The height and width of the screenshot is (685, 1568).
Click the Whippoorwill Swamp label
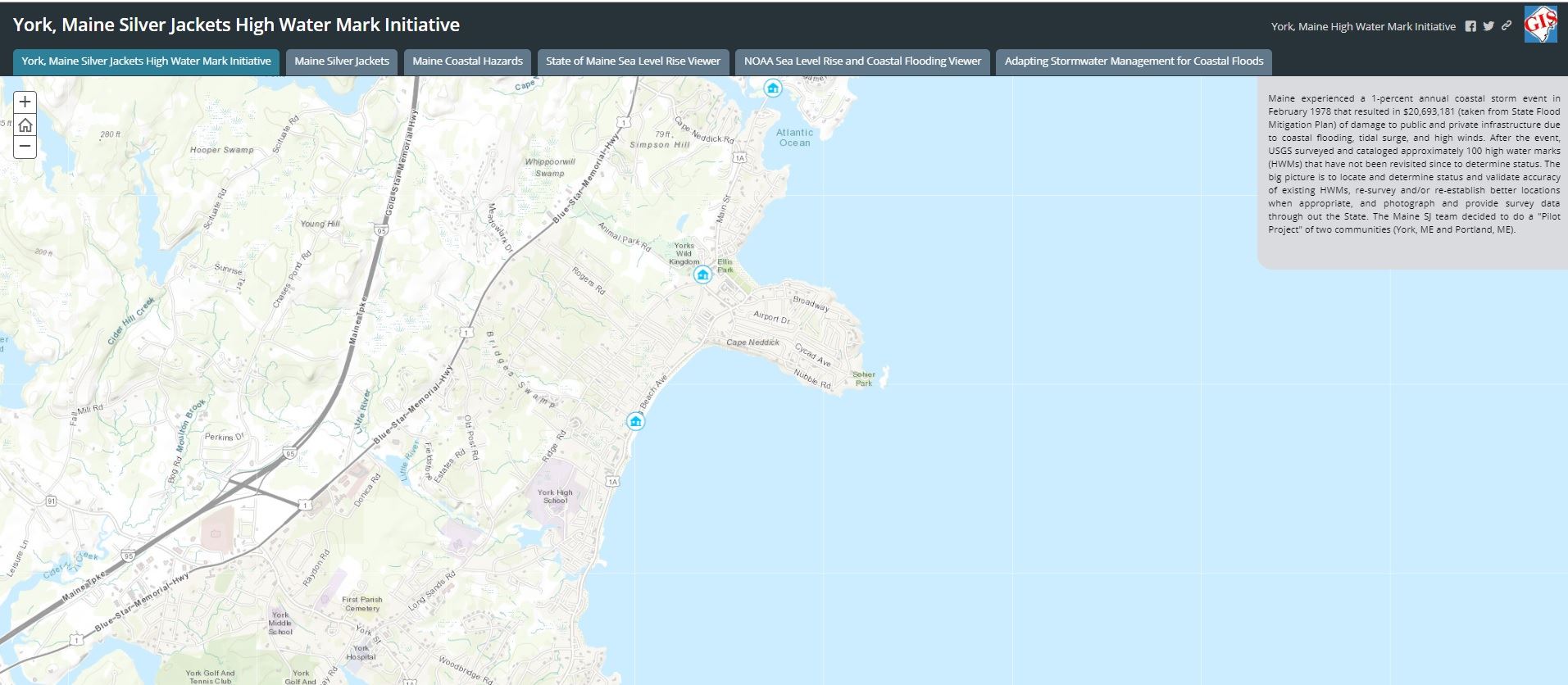pyautogui.click(x=550, y=167)
